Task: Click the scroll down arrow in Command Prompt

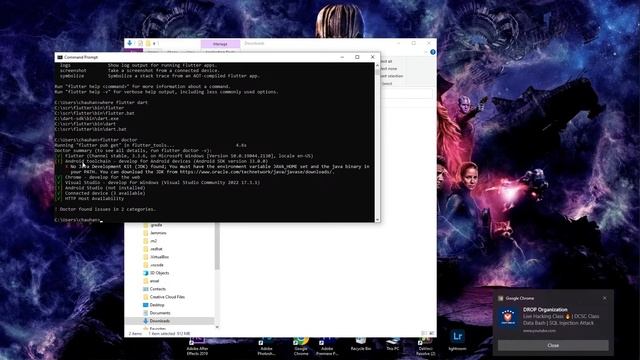Action: (377, 220)
